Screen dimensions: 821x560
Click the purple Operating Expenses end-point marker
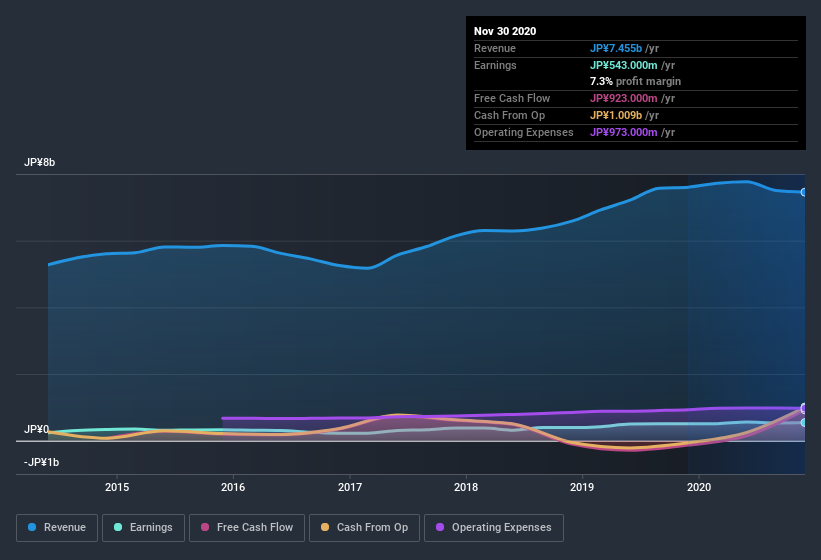(804, 408)
